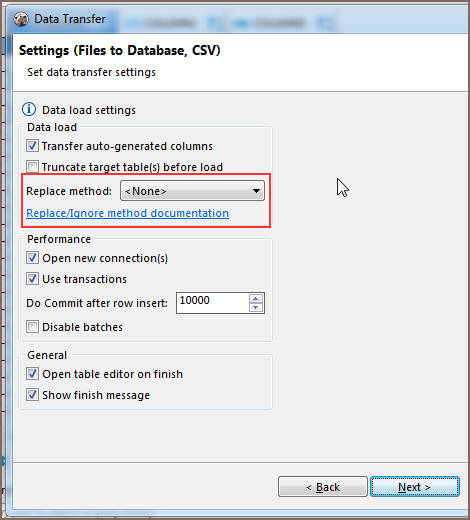The image size is (470, 520).
Task: Click the Performance group label
Action: click(59, 239)
